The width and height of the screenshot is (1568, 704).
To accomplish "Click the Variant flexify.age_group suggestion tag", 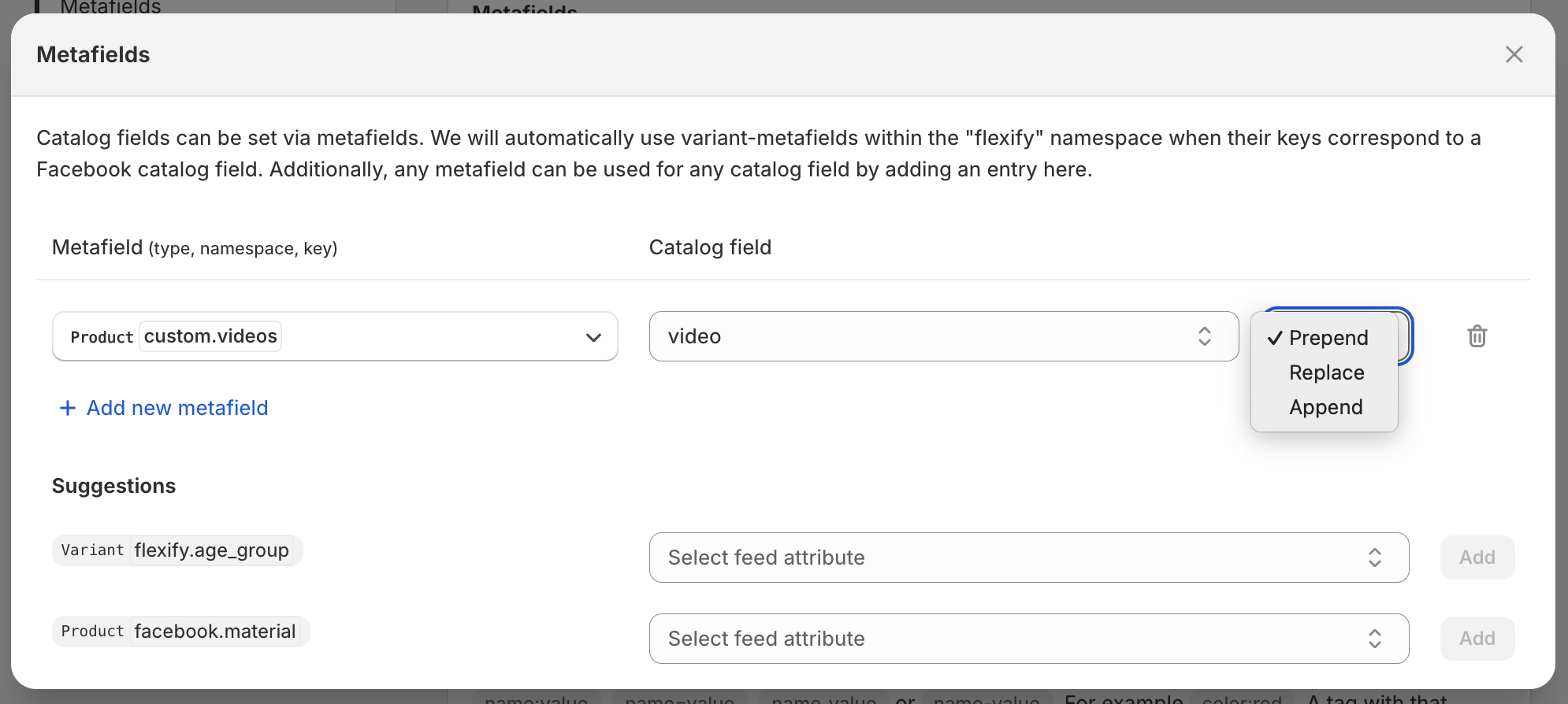I will tap(177, 550).
